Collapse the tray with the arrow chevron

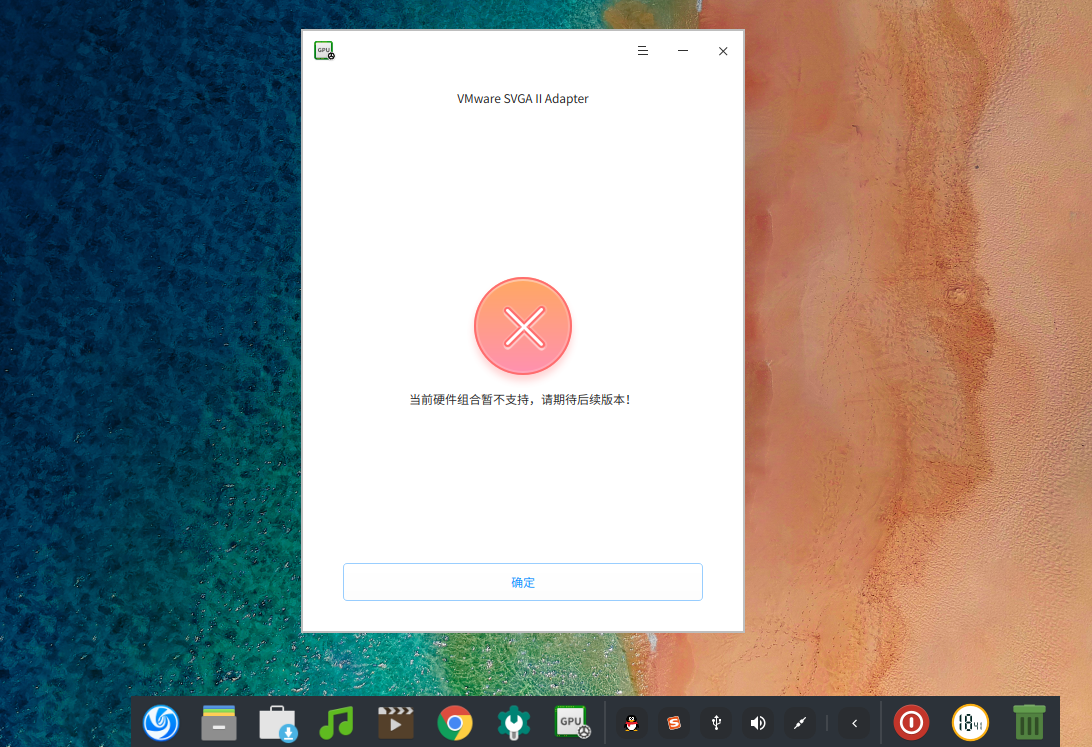pos(855,723)
